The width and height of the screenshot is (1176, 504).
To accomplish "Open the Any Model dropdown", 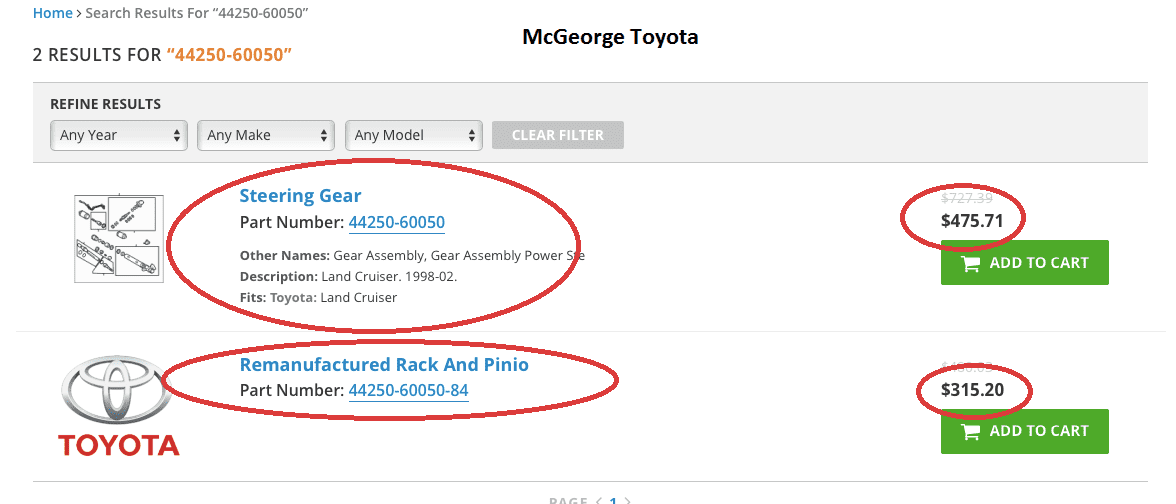I will (x=412, y=135).
